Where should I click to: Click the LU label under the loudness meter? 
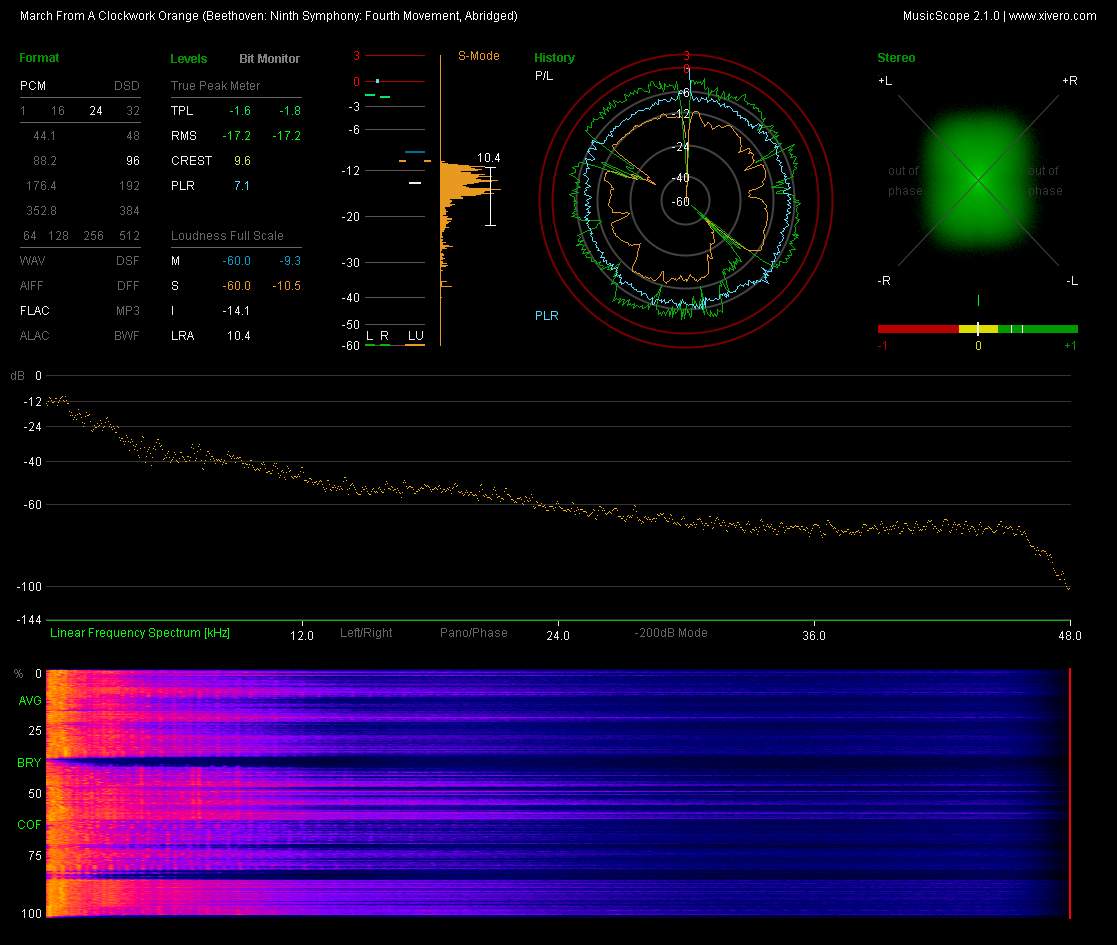tap(415, 336)
